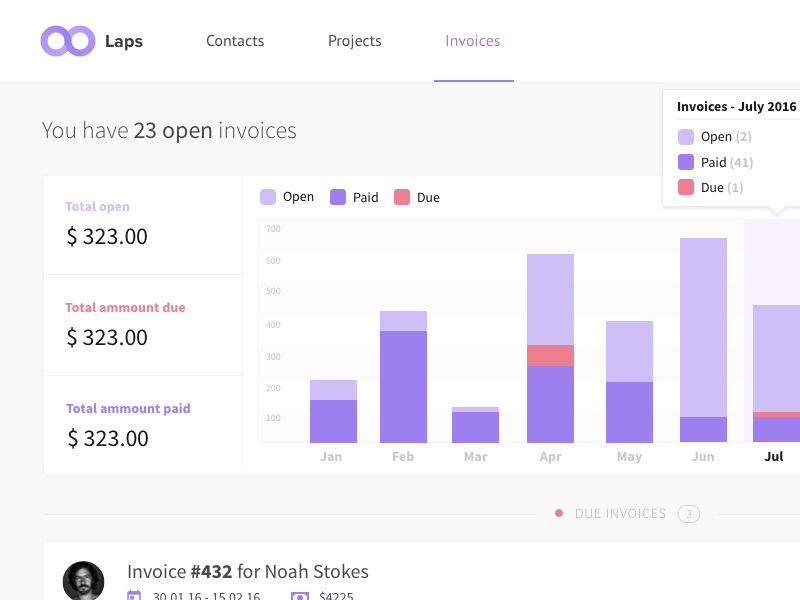
Task: Click the money icon beside $4225
Action: pos(299,596)
